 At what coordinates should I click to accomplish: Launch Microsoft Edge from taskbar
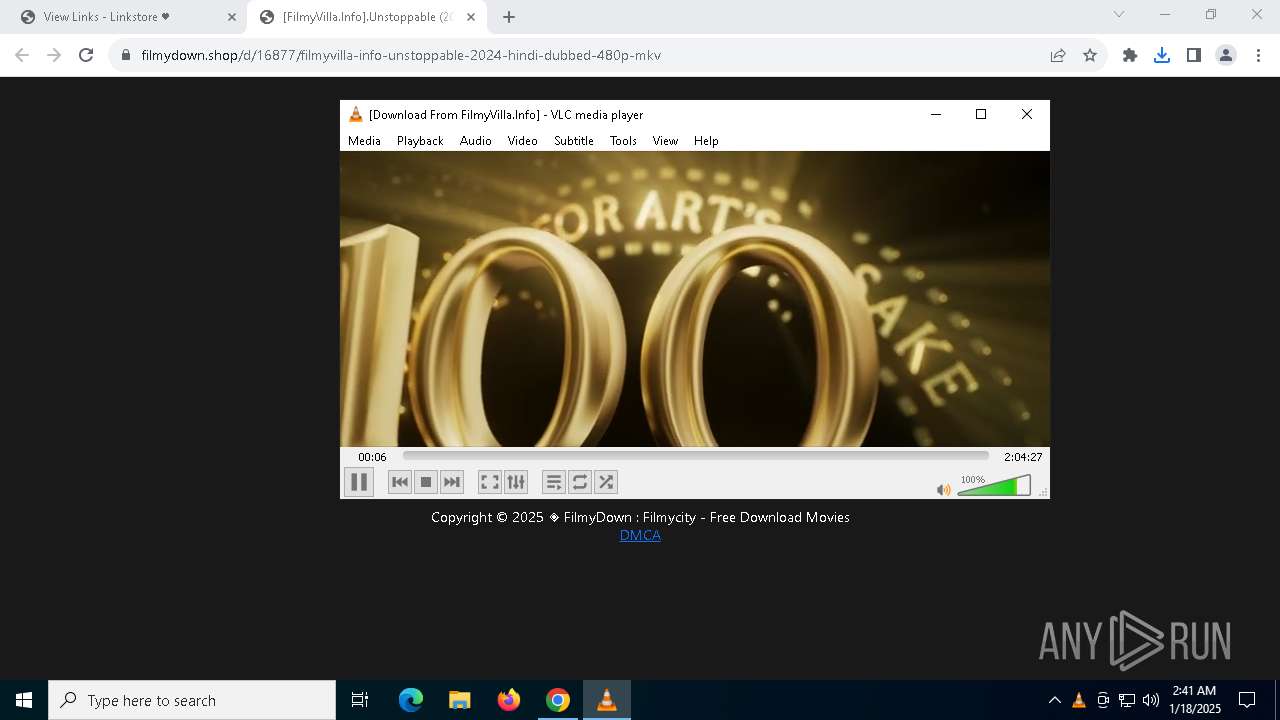click(411, 700)
